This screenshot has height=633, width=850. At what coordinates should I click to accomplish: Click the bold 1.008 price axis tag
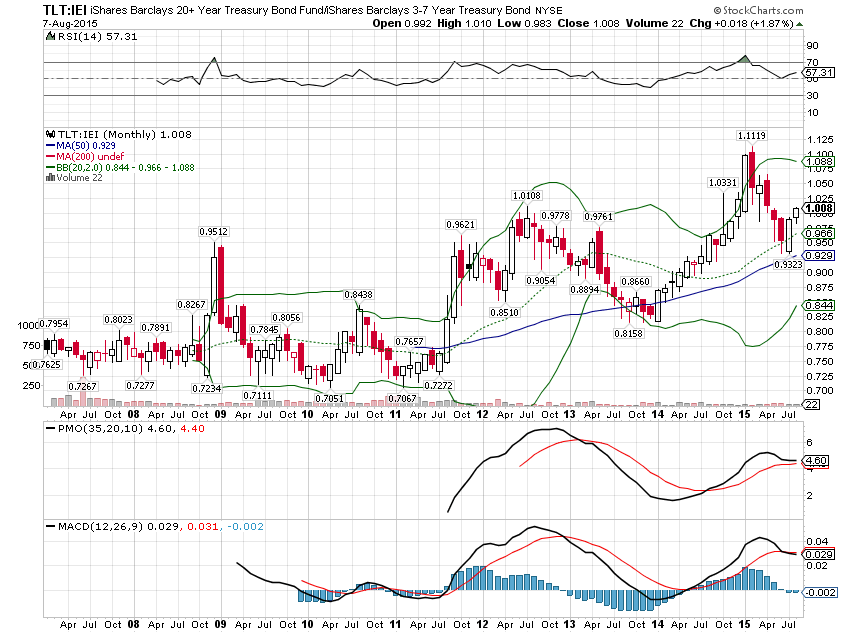(x=819, y=209)
